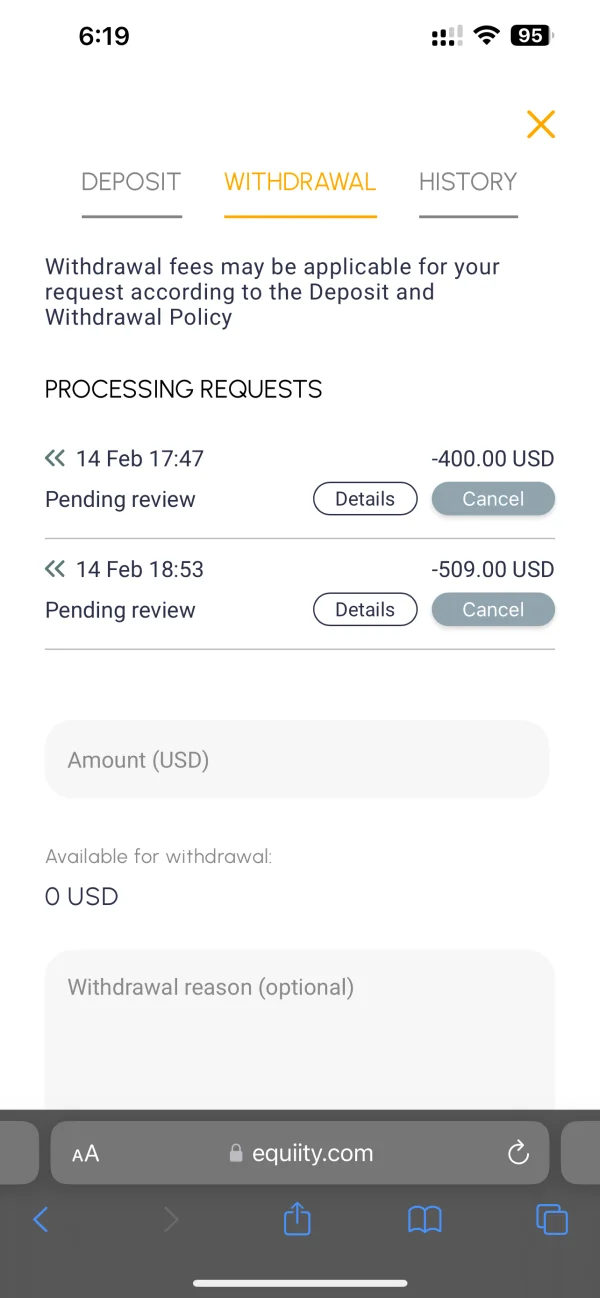Open Safari's AA text size menu
Image resolution: width=600 pixels, height=1298 pixels.
point(86,1154)
